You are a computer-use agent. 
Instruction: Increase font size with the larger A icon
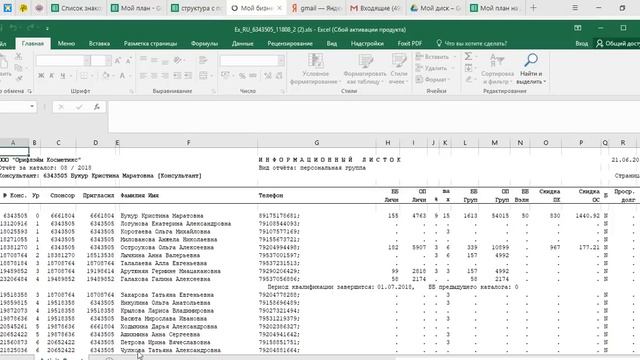point(118,61)
